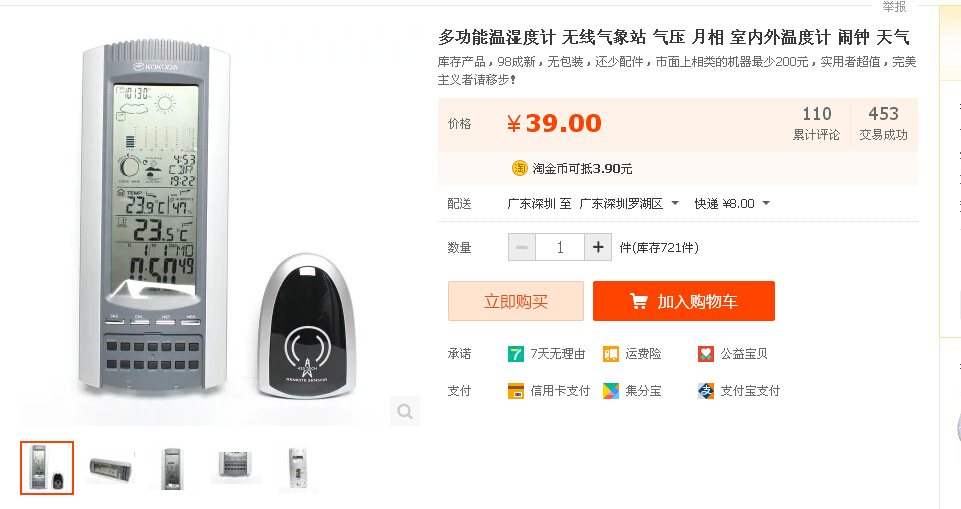
Task: Decrease quantity with the minus button
Action: click(x=522, y=247)
